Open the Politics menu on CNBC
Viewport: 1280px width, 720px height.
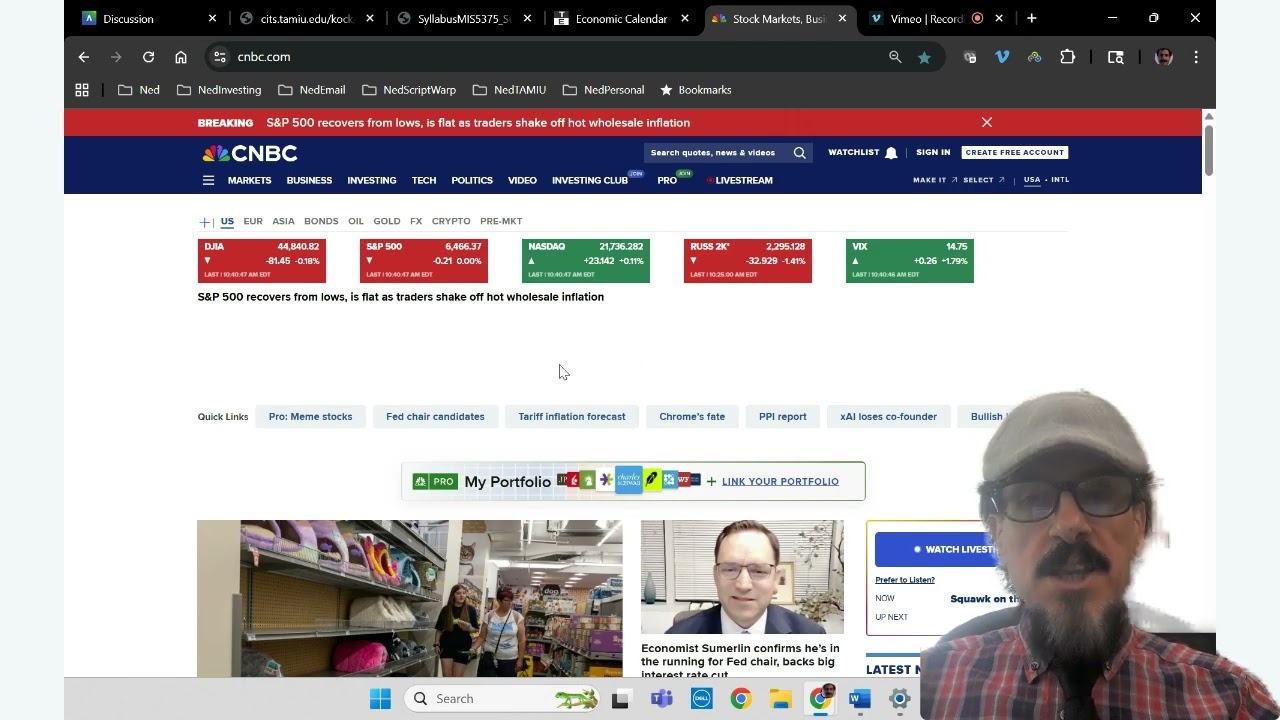(472, 181)
